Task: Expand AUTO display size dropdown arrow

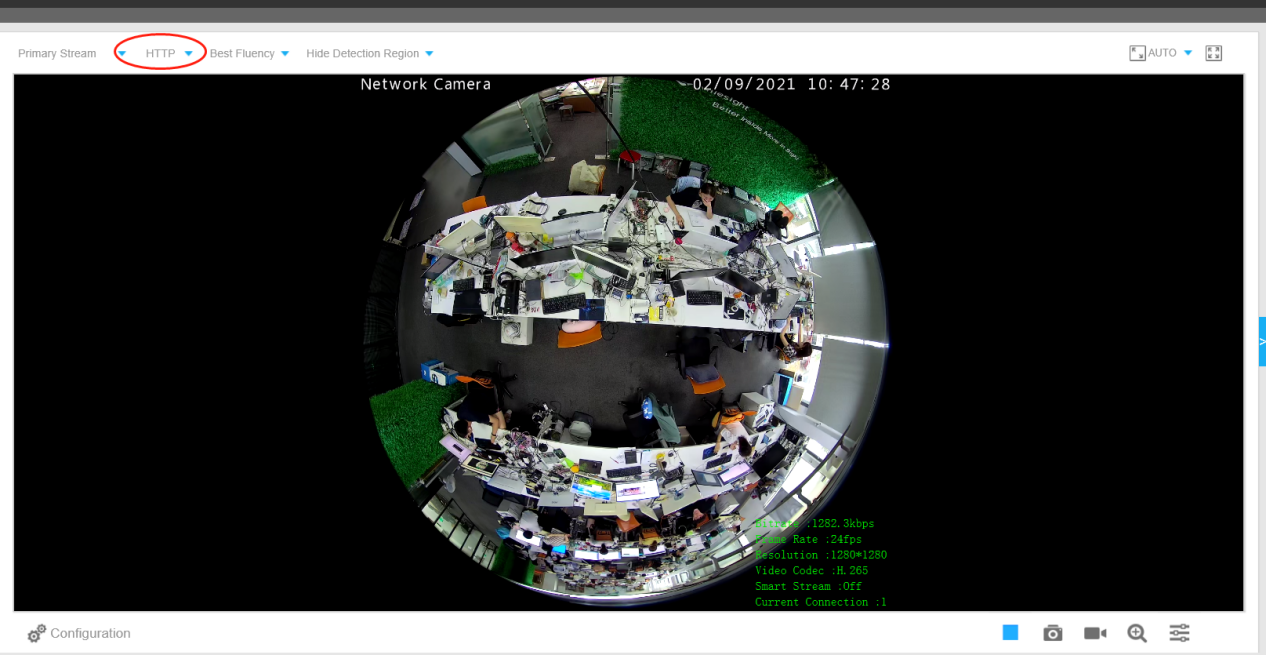Action: tap(1188, 53)
